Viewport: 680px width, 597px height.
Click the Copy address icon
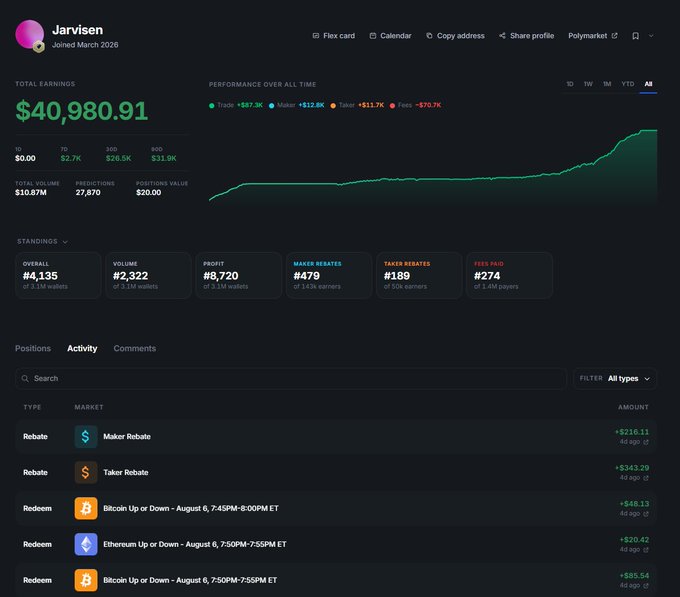point(429,36)
